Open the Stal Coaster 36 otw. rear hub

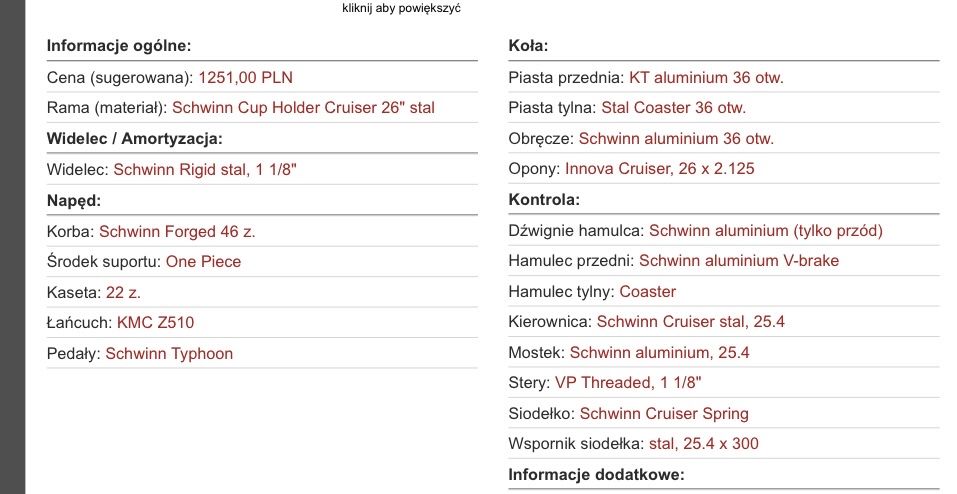[673, 107]
